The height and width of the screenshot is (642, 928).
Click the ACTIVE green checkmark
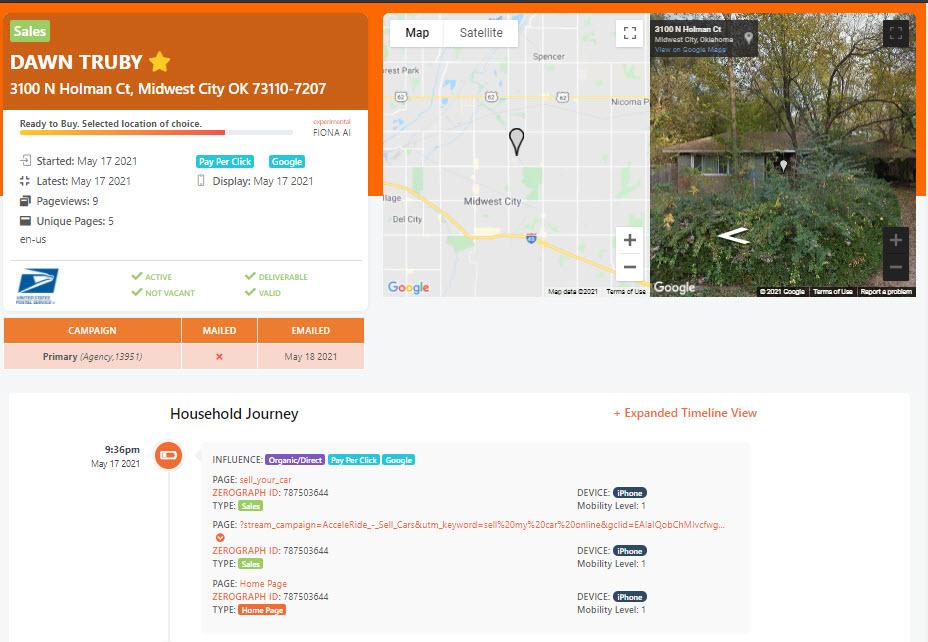tap(137, 276)
